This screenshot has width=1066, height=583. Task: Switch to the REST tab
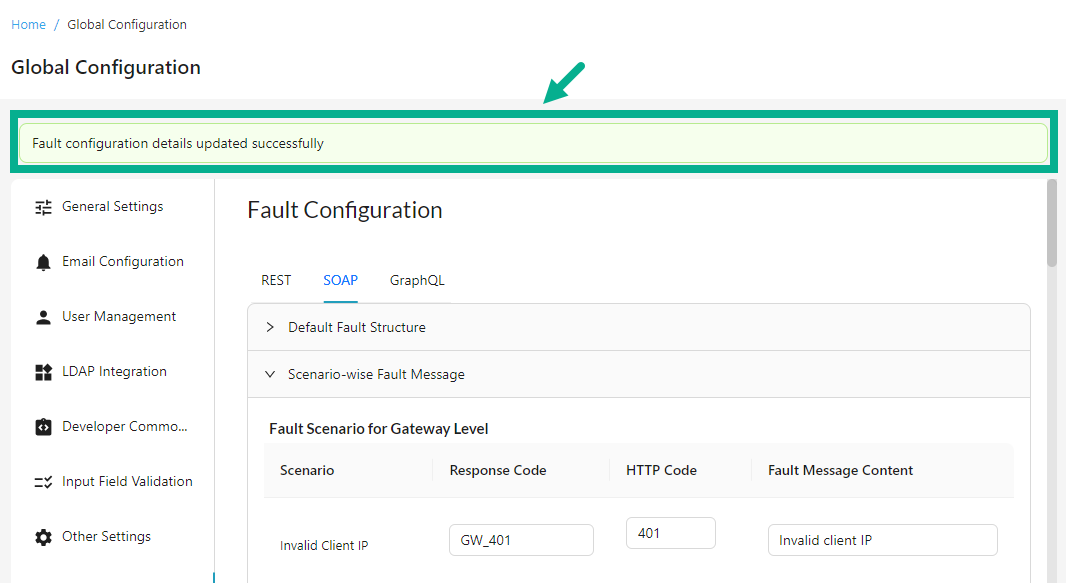coord(276,280)
